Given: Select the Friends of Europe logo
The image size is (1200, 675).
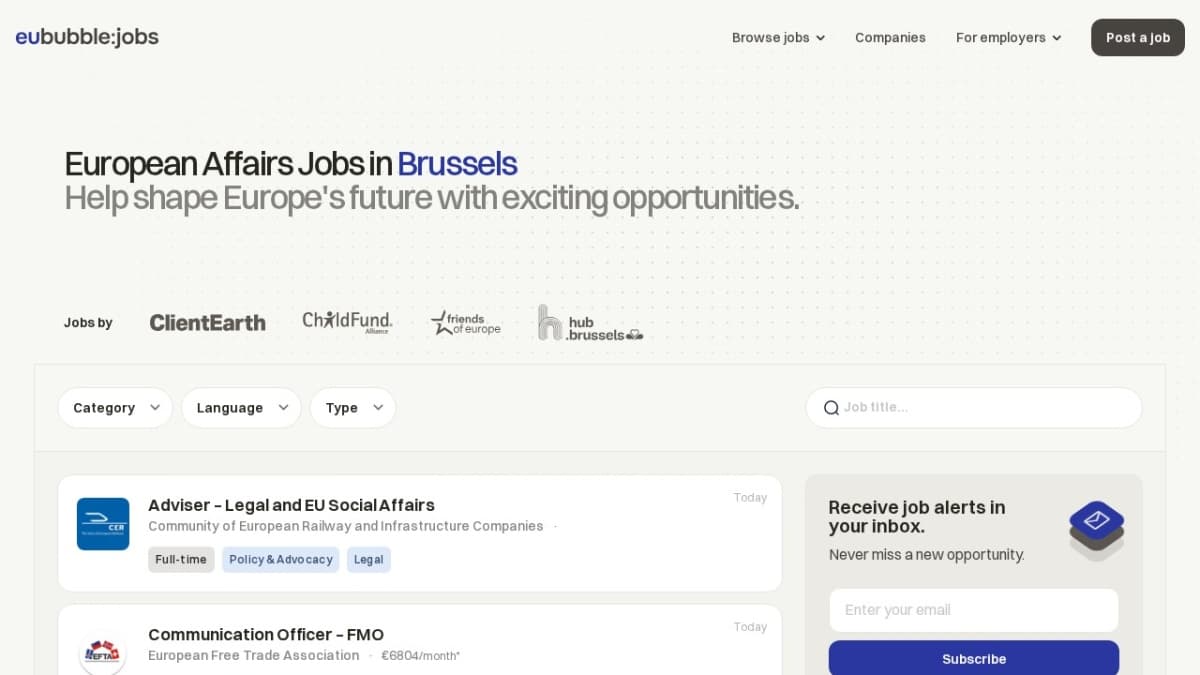Looking at the screenshot, I should coord(464,322).
